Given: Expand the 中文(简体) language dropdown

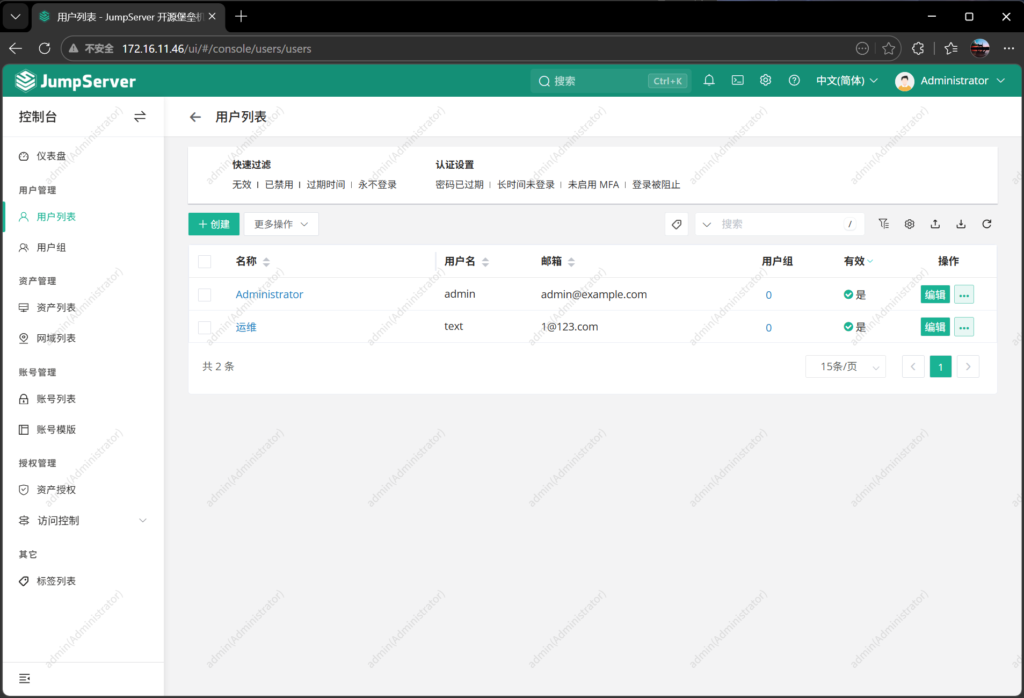Looking at the screenshot, I should (x=846, y=81).
